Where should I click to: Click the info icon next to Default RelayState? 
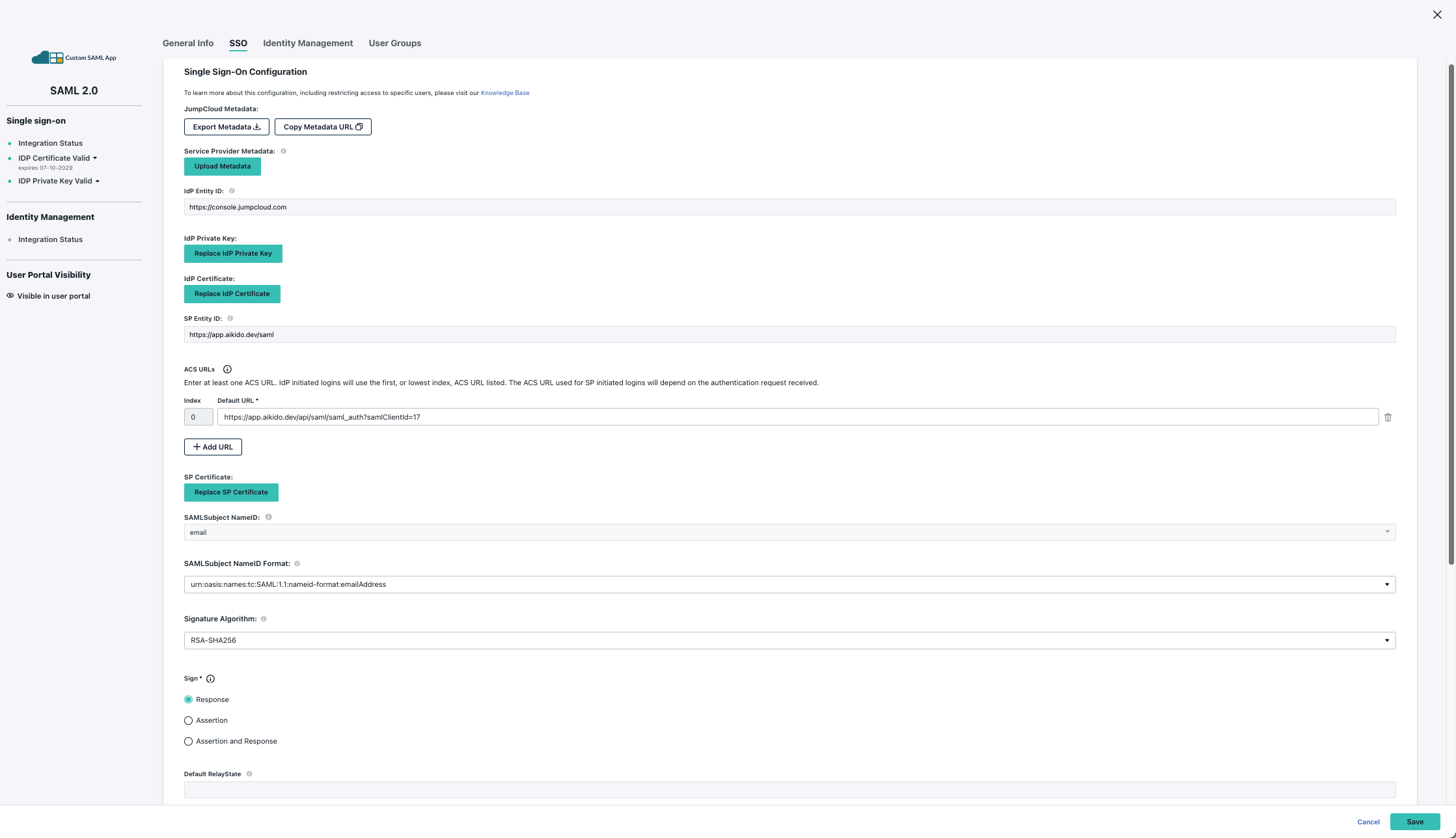point(249,774)
